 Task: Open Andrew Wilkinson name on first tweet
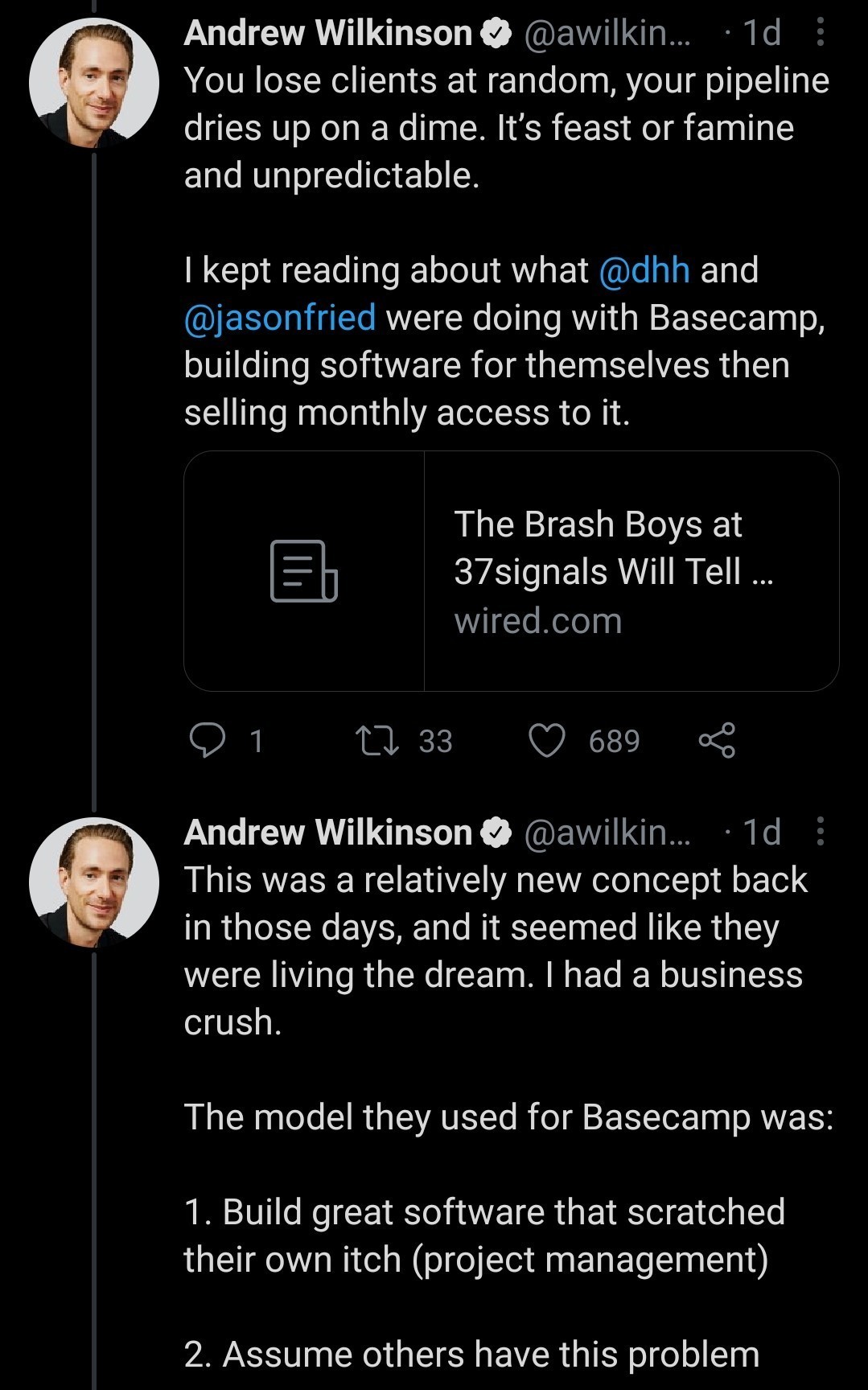327,33
